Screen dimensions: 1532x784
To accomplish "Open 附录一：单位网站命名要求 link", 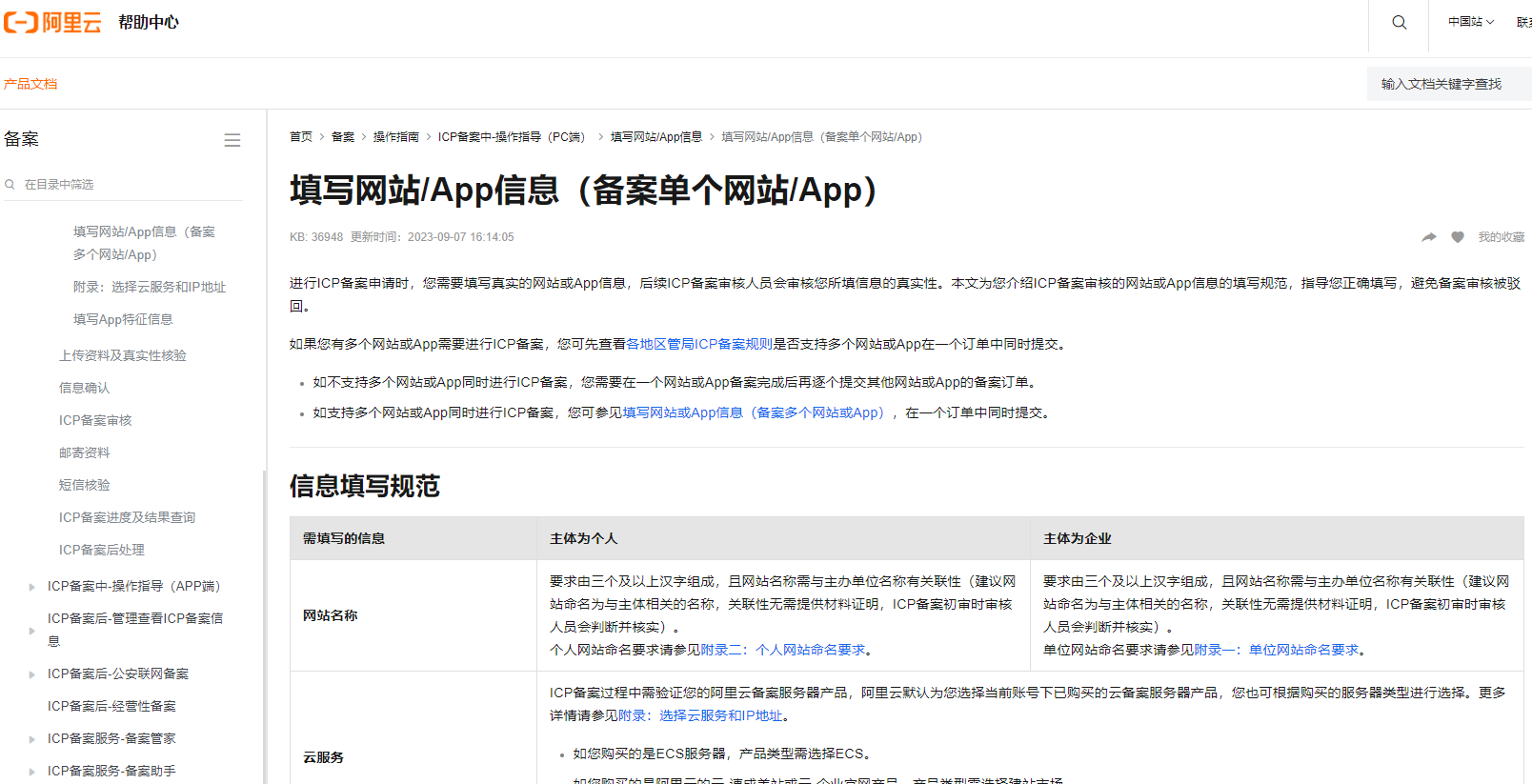I will point(1277,650).
